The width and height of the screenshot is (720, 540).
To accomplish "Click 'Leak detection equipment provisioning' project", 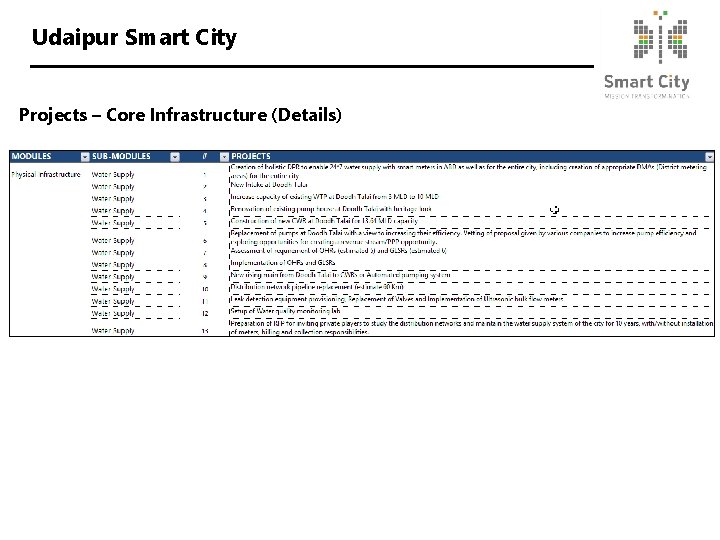I will [x=397, y=299].
